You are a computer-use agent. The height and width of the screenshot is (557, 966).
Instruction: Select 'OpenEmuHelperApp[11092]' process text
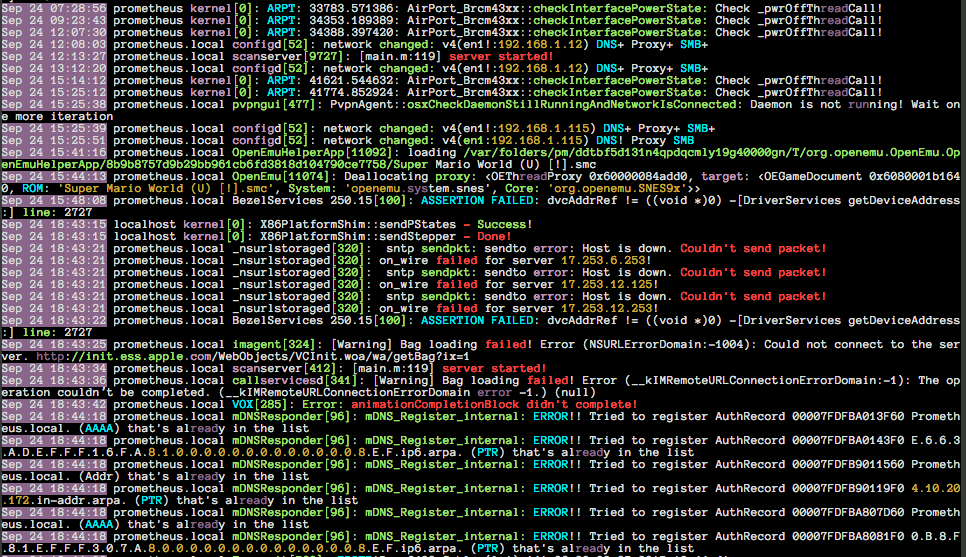click(315, 153)
